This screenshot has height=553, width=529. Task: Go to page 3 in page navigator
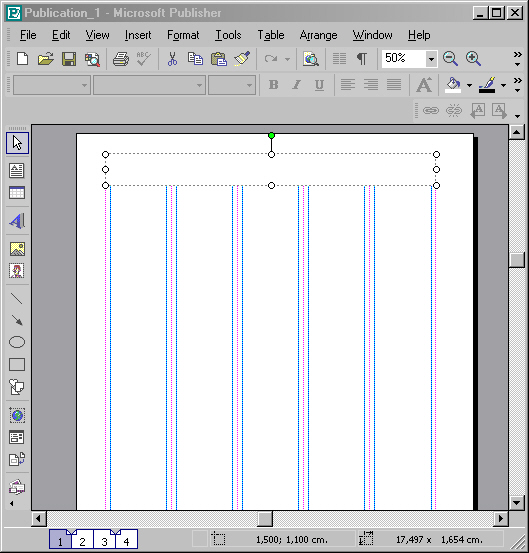point(104,540)
